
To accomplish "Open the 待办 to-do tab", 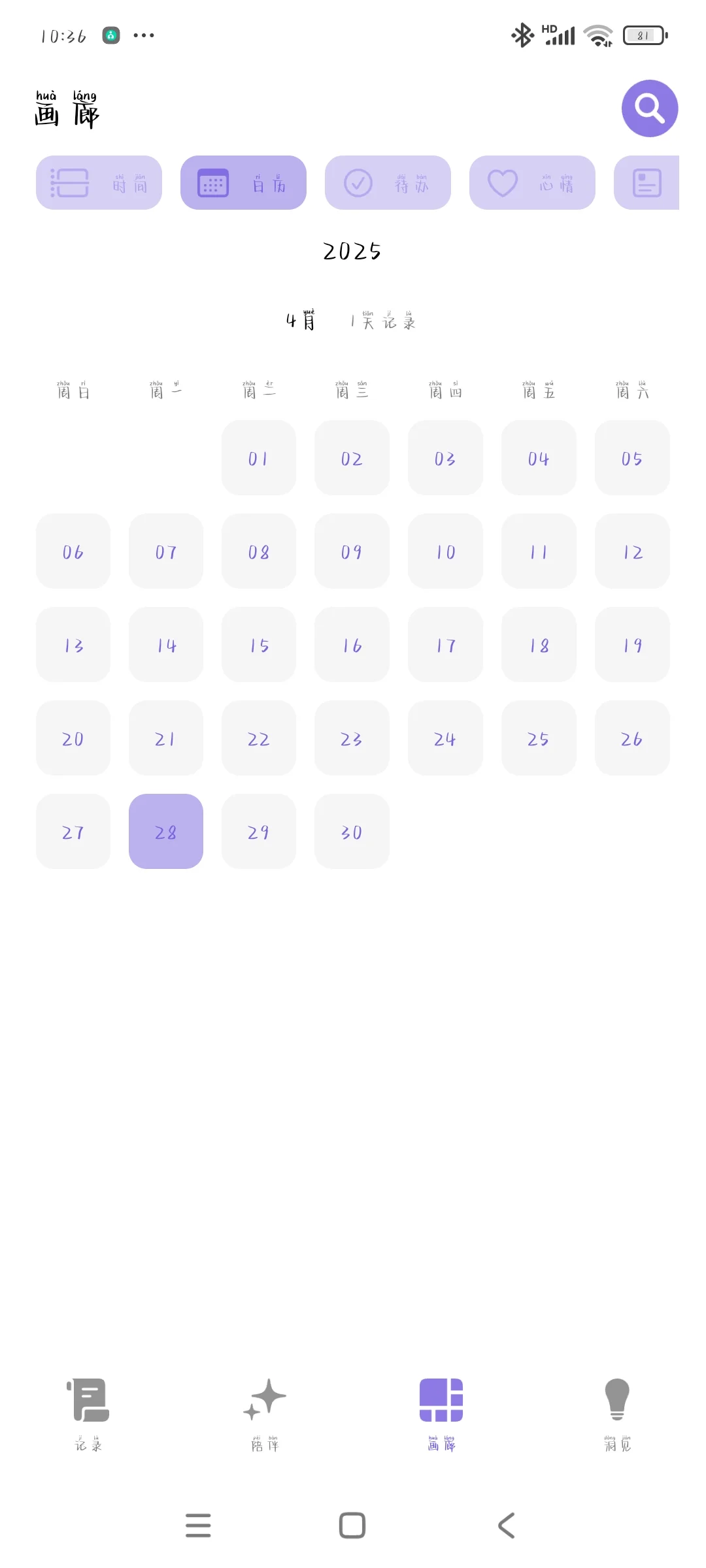I will (388, 183).
